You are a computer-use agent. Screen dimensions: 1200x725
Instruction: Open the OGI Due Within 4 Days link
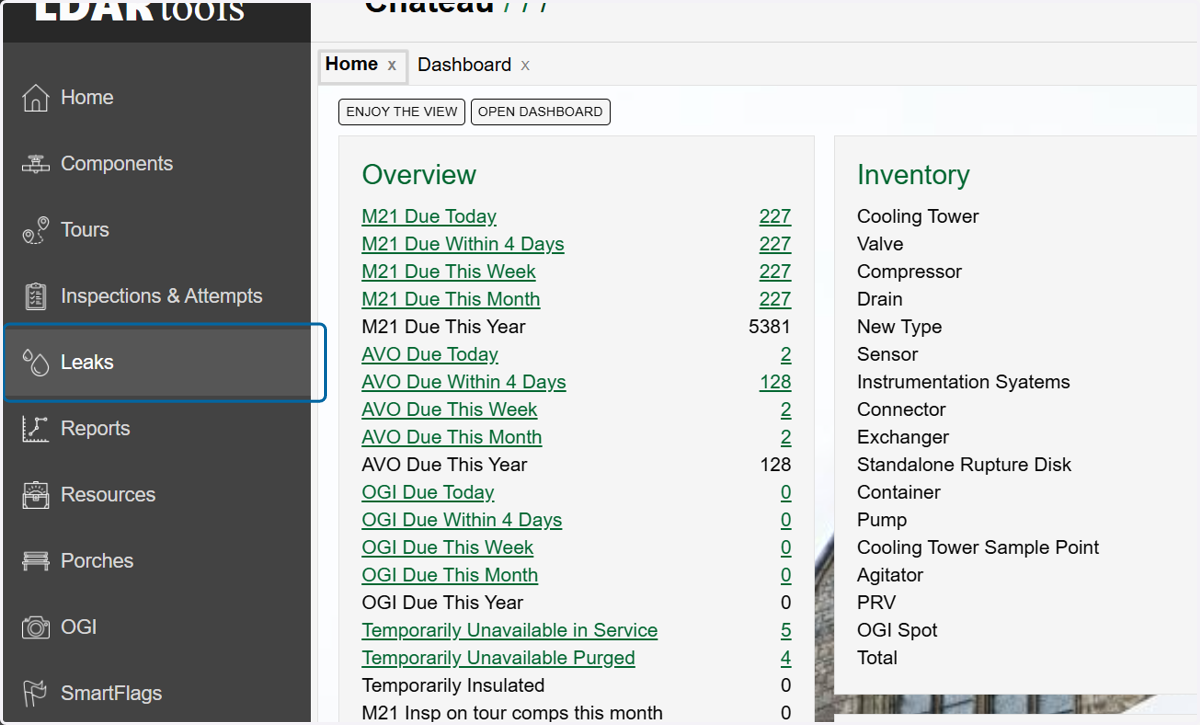(x=462, y=520)
